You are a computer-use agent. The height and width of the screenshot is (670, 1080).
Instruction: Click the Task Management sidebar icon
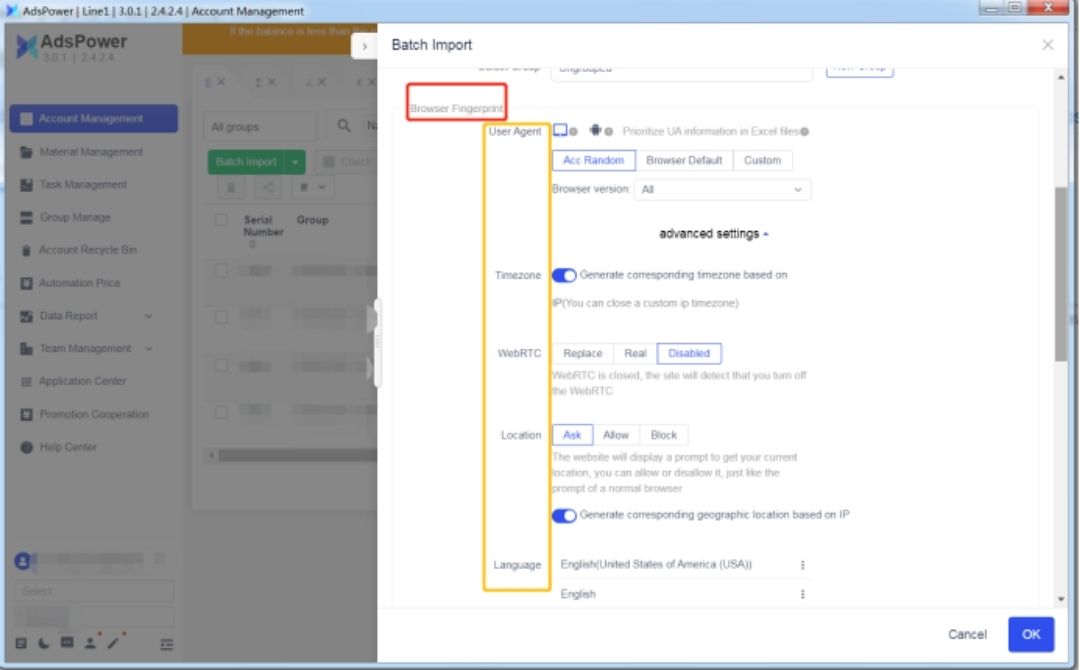pyautogui.click(x=26, y=185)
